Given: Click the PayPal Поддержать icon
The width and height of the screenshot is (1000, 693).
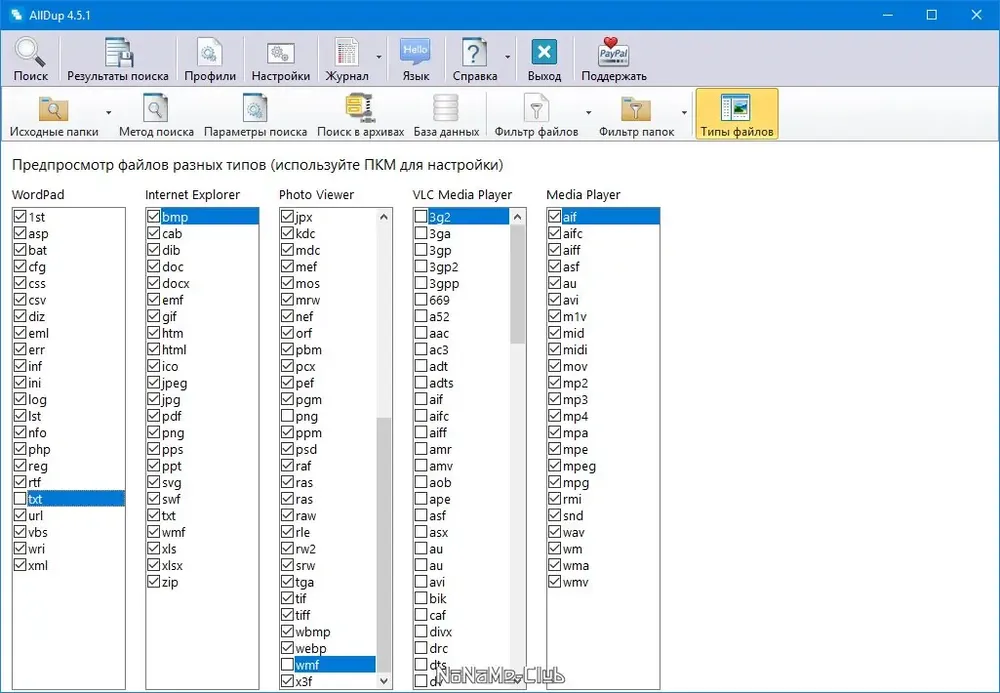Looking at the screenshot, I should pos(614,52).
